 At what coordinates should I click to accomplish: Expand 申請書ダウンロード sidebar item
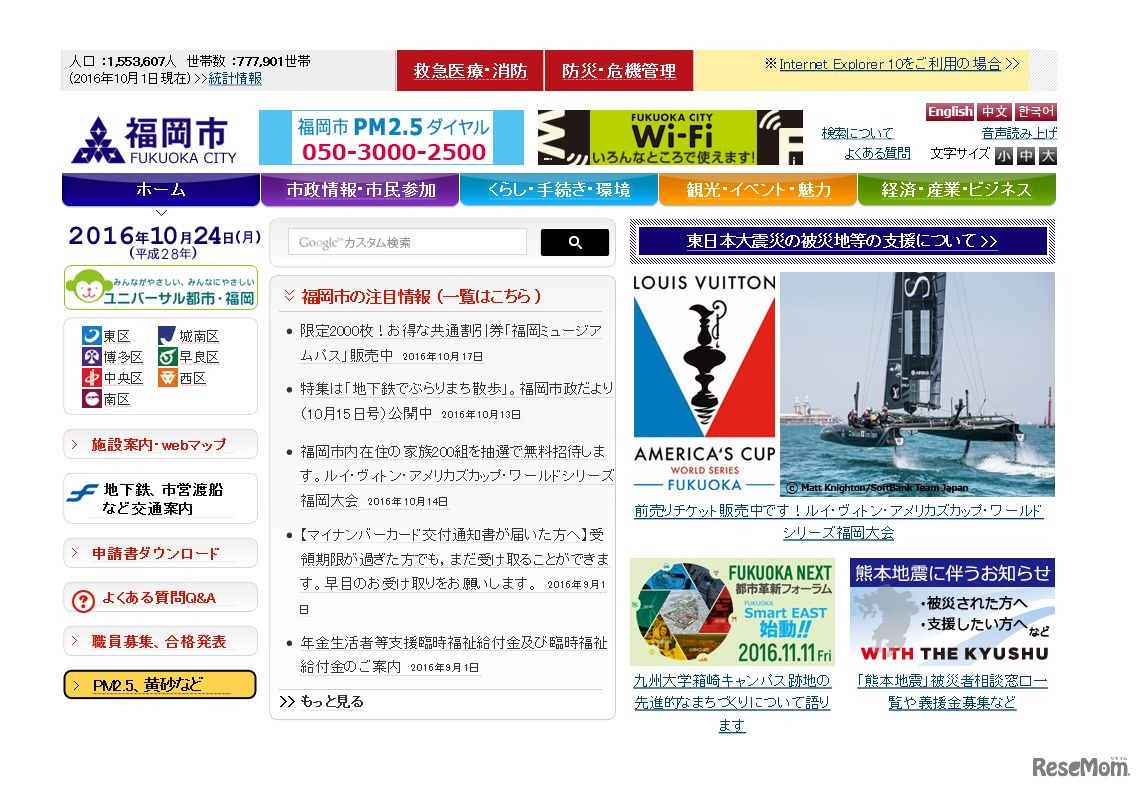(x=160, y=553)
